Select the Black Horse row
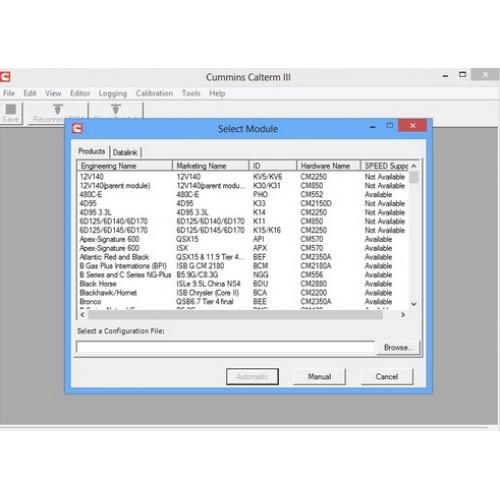 pyautogui.click(x=242, y=284)
